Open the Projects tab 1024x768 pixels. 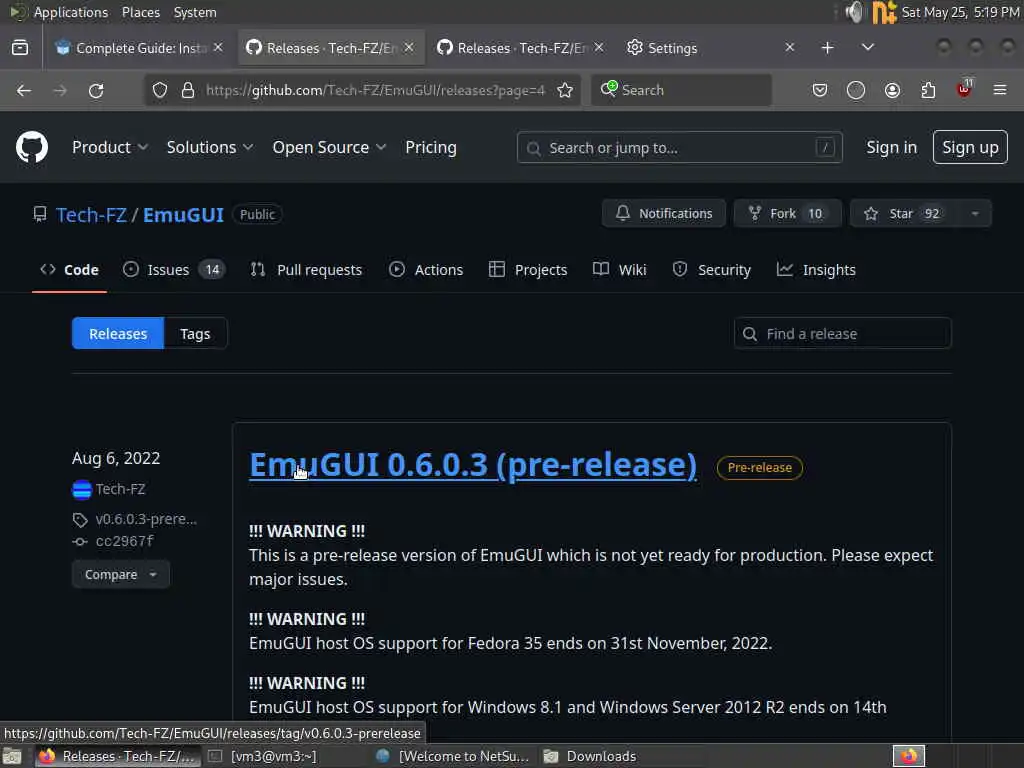coord(528,270)
